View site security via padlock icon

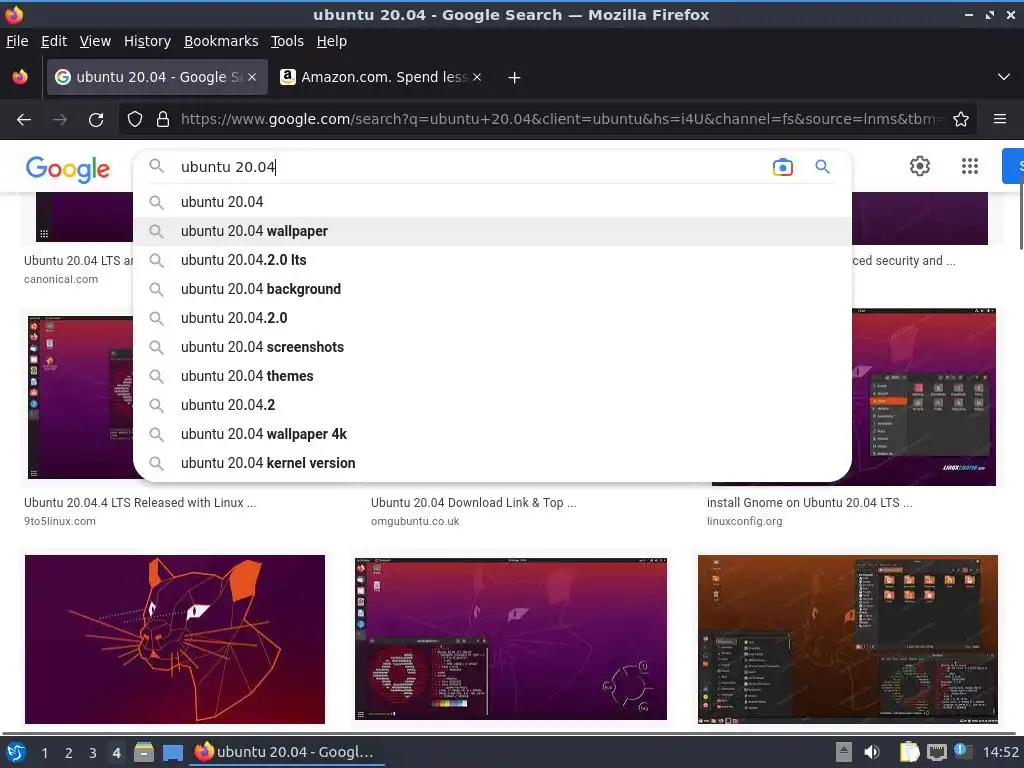pyautogui.click(x=163, y=120)
